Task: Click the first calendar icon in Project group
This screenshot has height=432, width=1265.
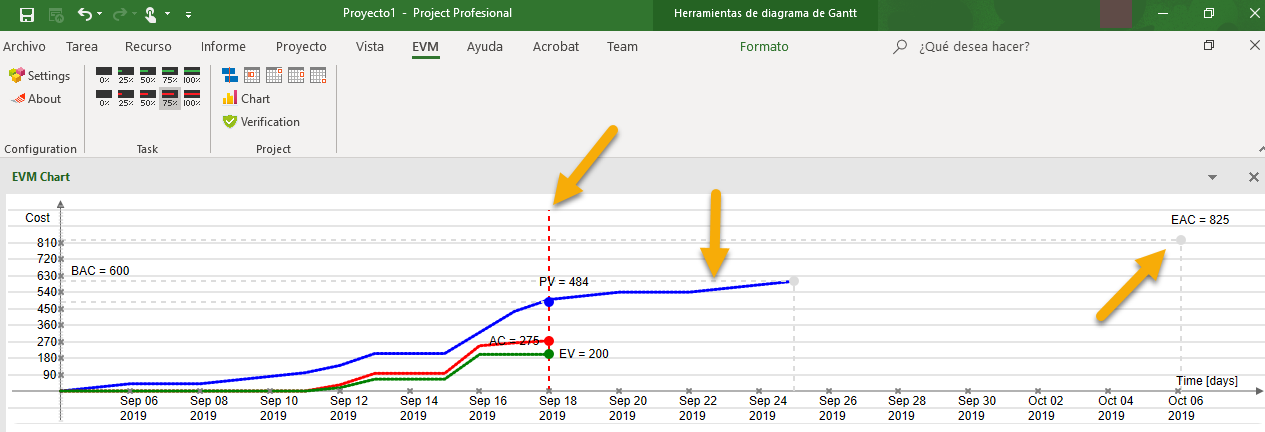Action: click(252, 74)
